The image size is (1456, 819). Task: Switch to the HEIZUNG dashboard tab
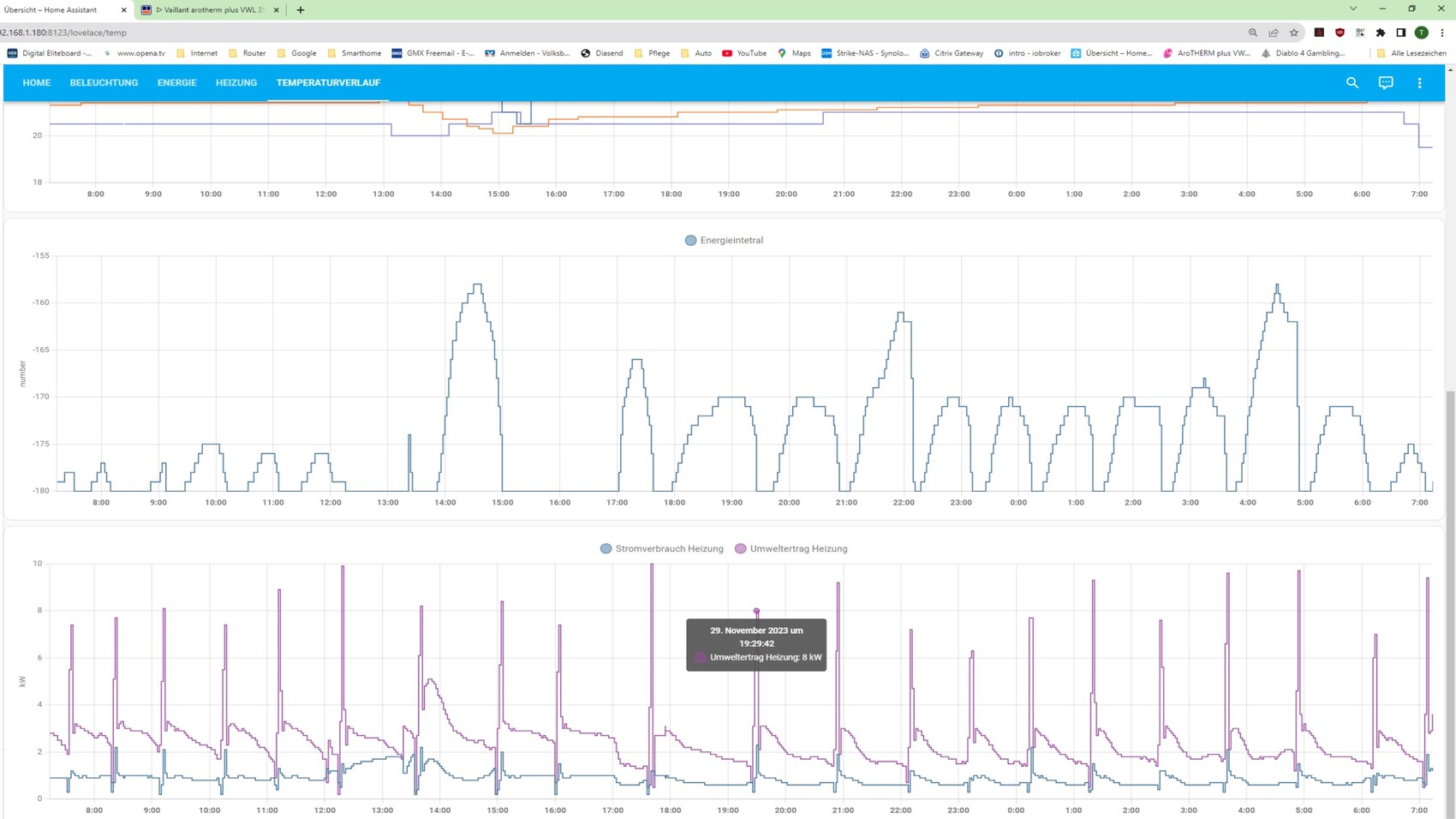236,83
